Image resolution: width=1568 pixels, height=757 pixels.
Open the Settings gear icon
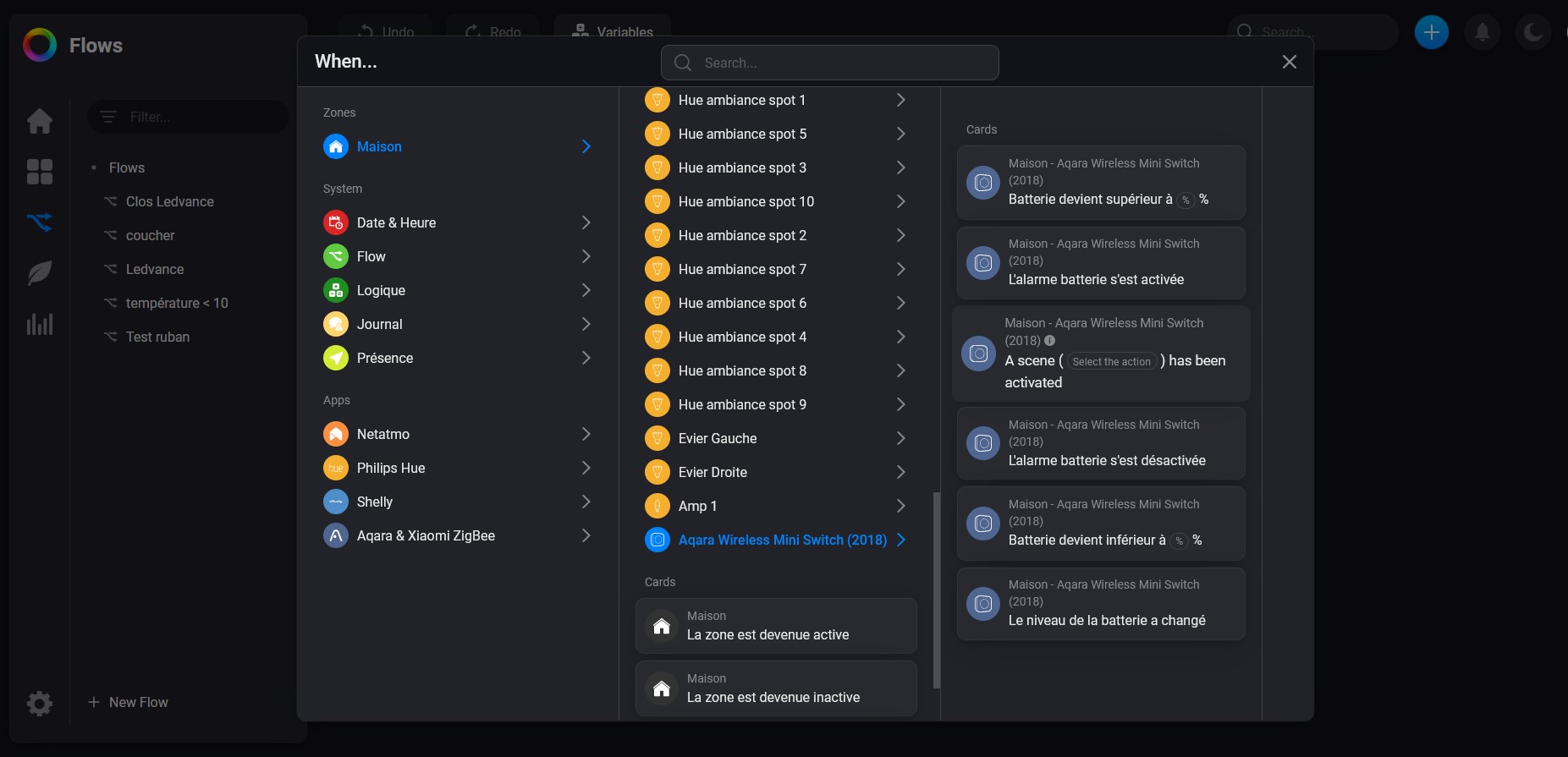pos(40,703)
